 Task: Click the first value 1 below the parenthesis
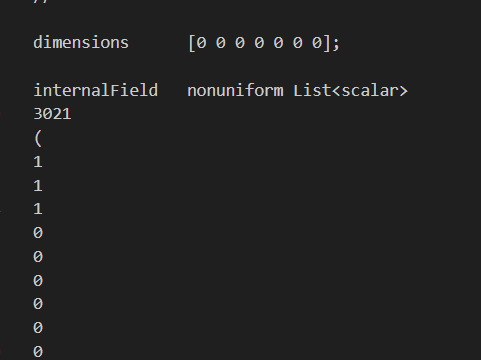(38, 162)
